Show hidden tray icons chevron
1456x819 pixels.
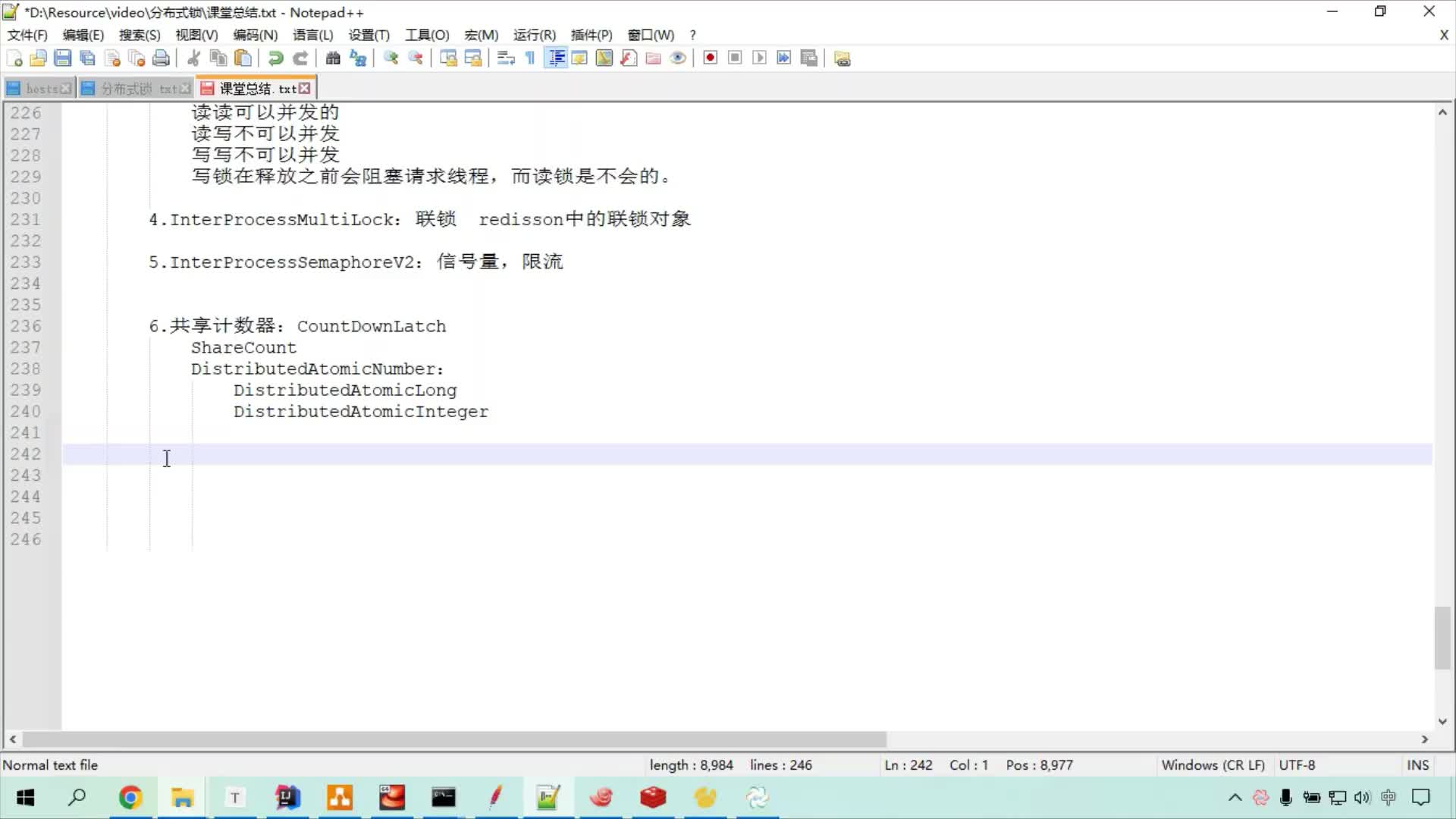click(x=1235, y=798)
